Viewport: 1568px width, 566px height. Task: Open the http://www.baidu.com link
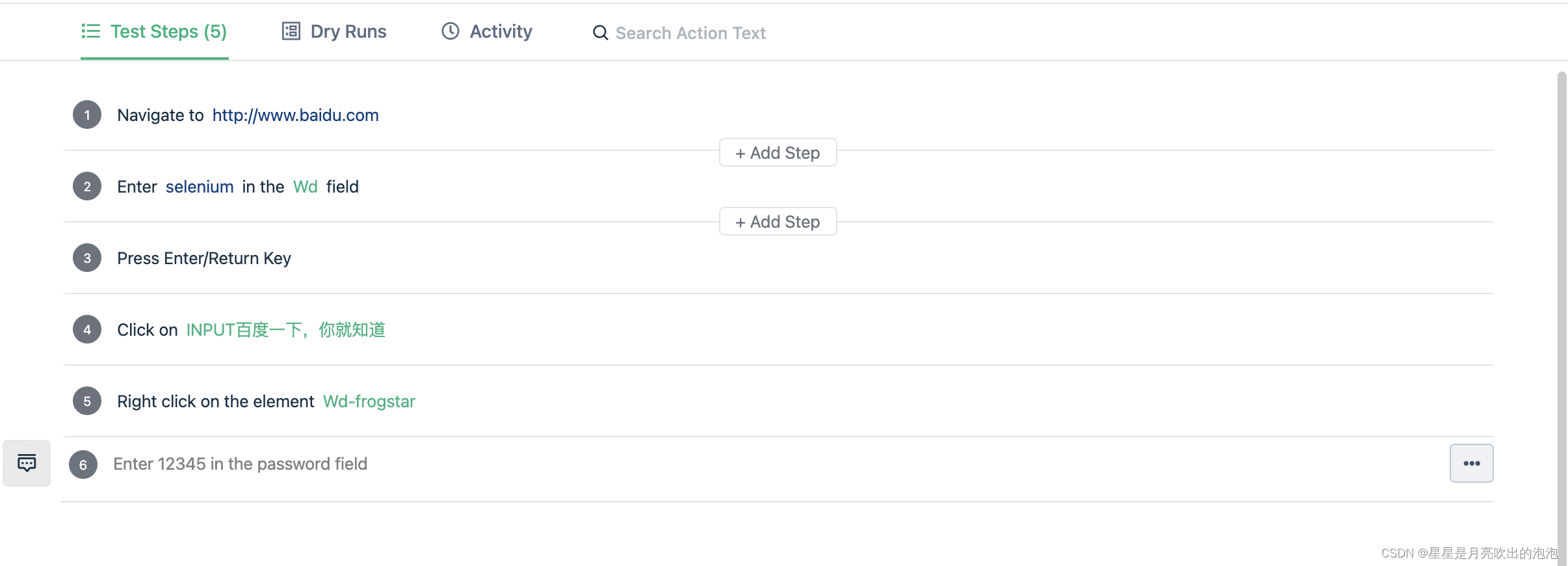click(295, 115)
